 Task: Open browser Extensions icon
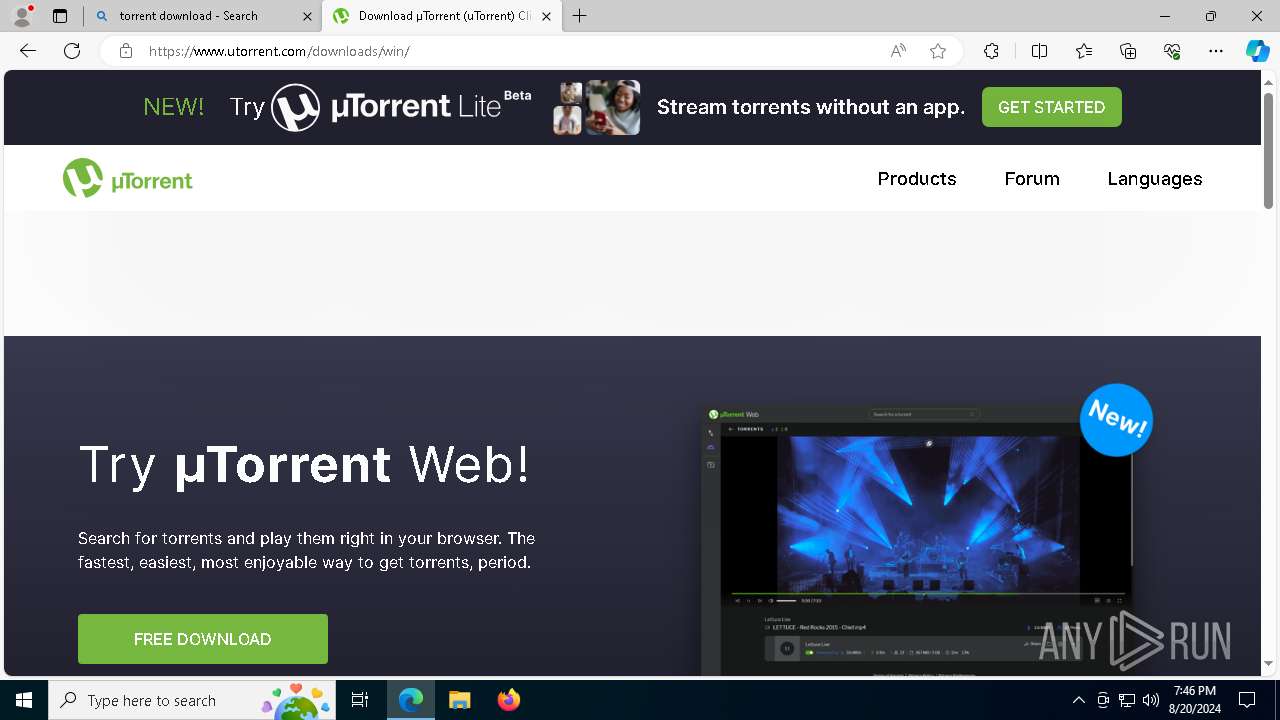tap(991, 51)
